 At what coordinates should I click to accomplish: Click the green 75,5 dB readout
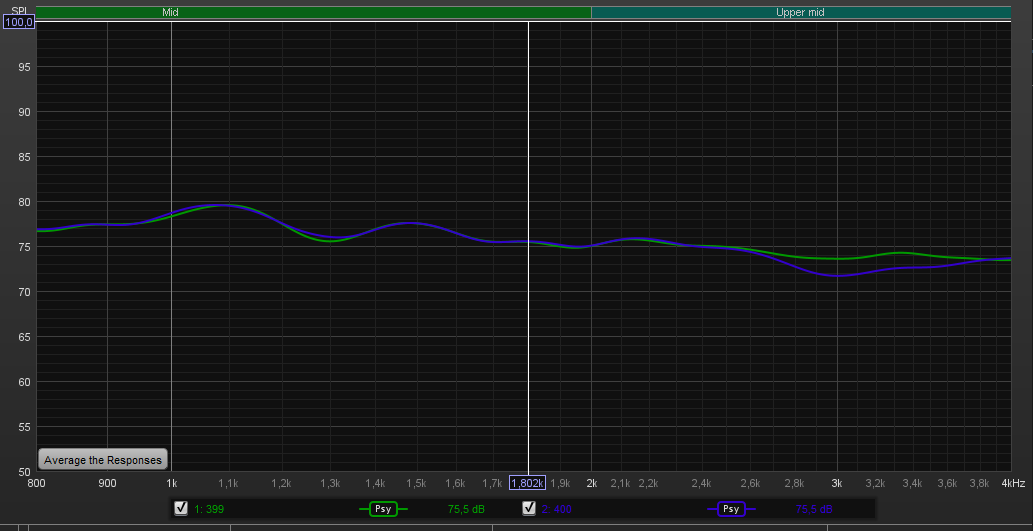(466, 509)
